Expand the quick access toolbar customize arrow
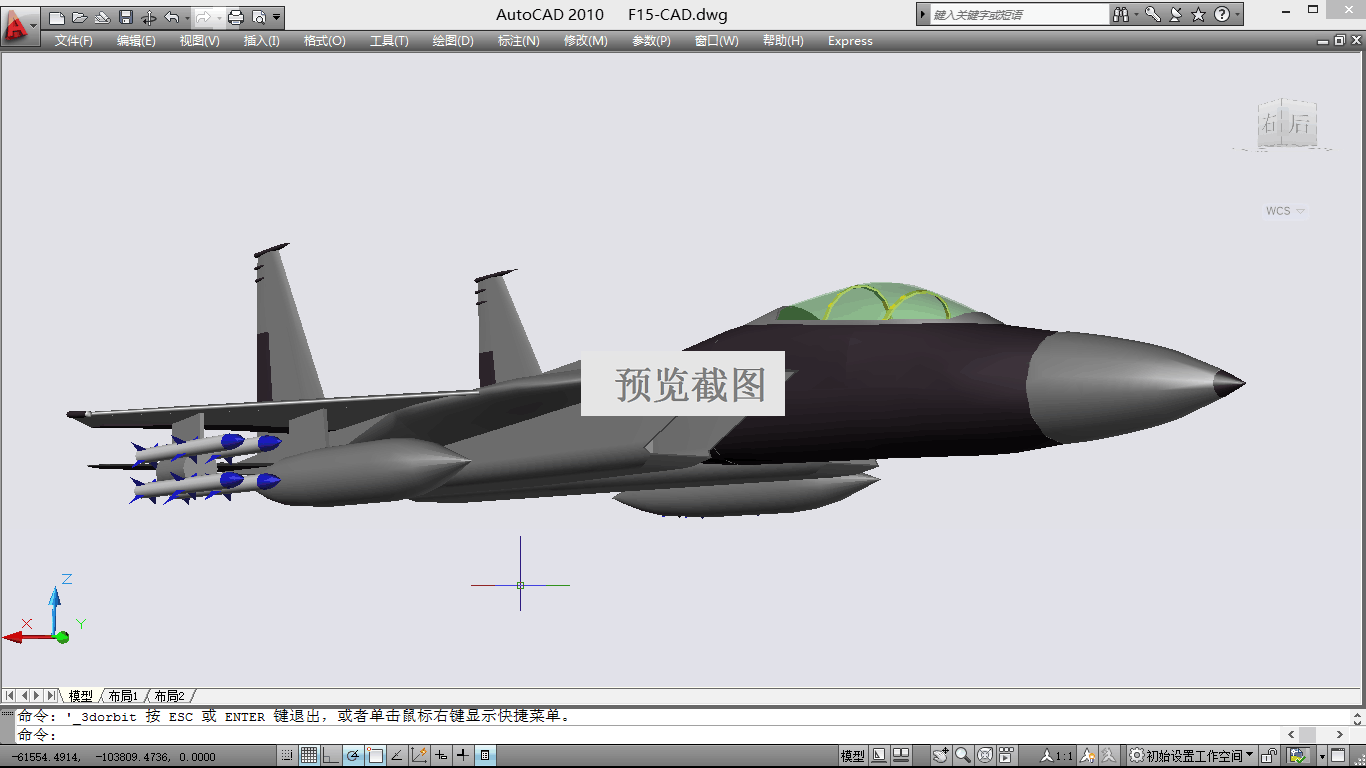The image size is (1366, 768). point(277,17)
